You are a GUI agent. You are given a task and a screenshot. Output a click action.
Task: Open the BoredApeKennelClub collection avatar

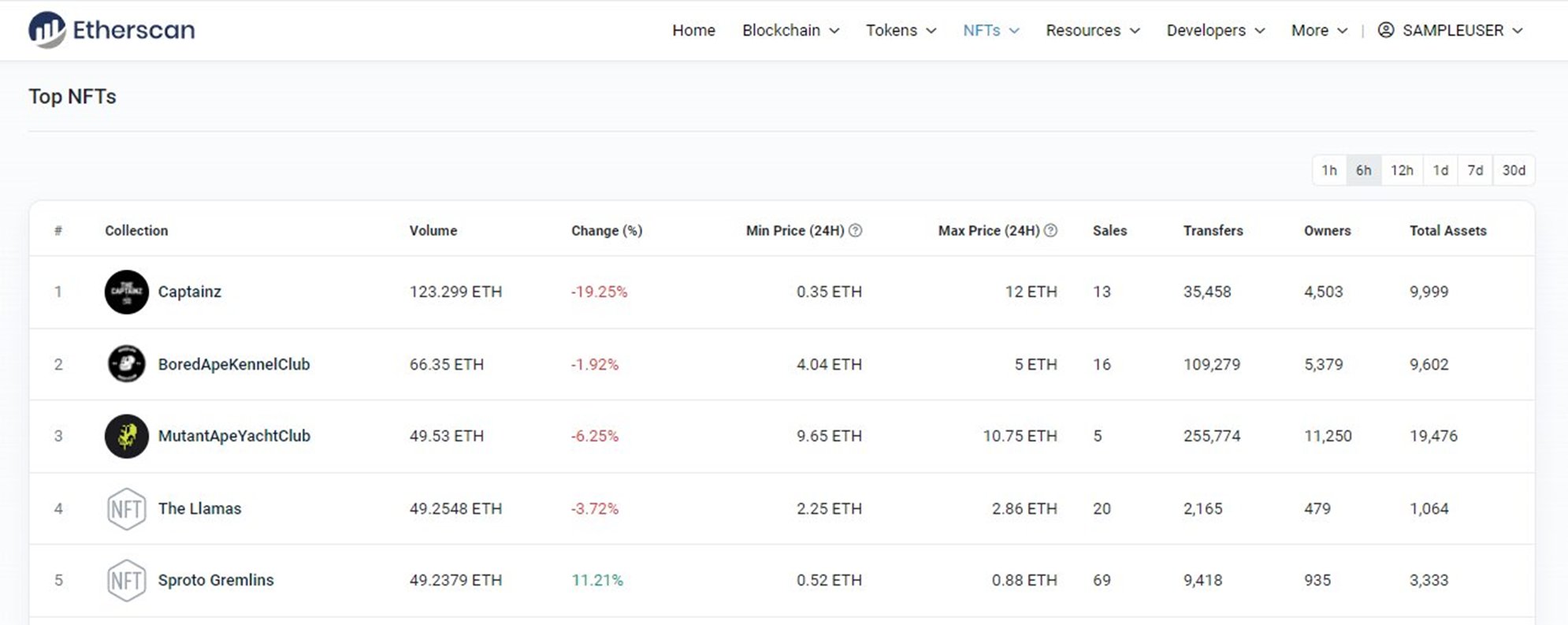tap(126, 364)
